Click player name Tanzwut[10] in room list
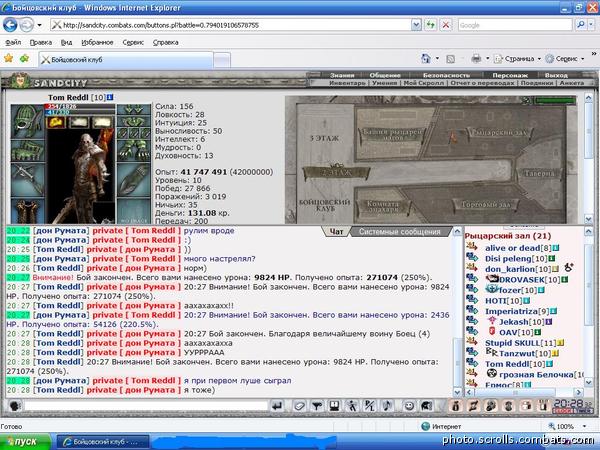The width and height of the screenshot is (600, 450). coord(524,353)
